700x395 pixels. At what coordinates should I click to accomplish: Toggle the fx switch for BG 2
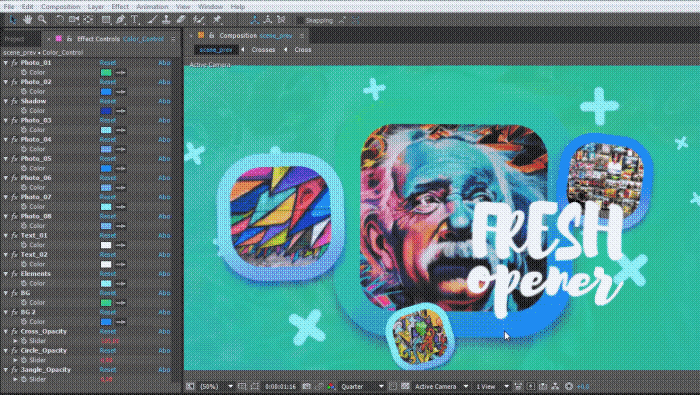tap(14, 312)
